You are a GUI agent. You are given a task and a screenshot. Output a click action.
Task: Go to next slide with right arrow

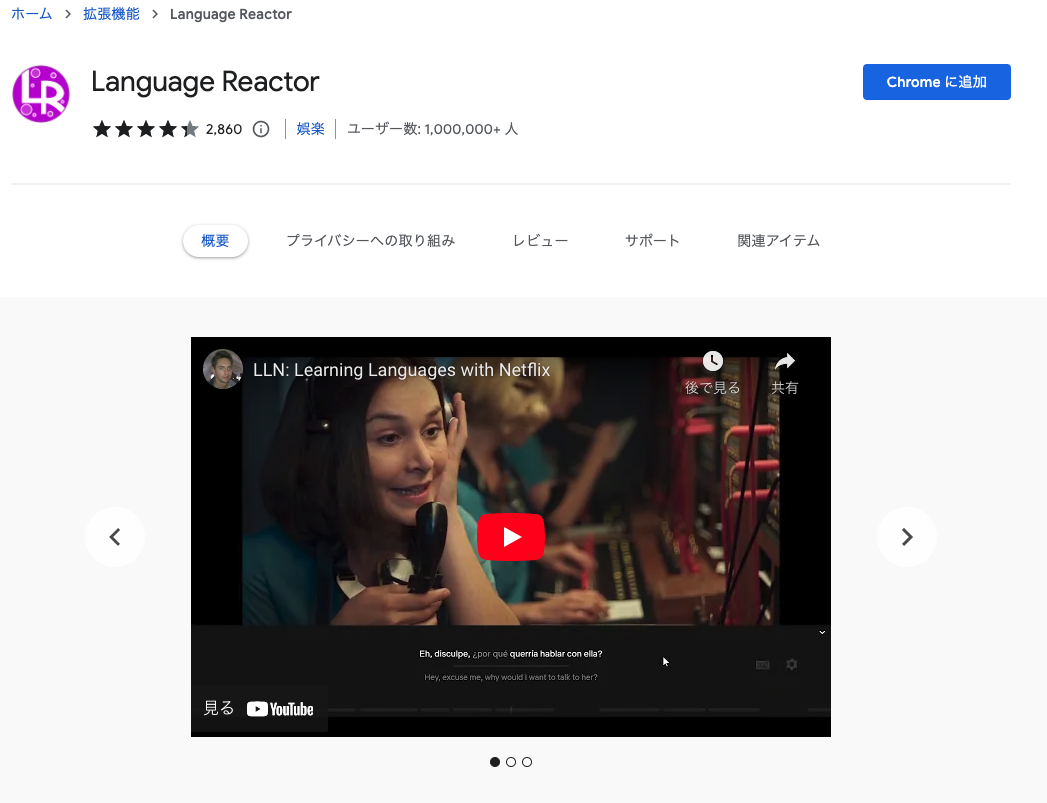coord(907,537)
